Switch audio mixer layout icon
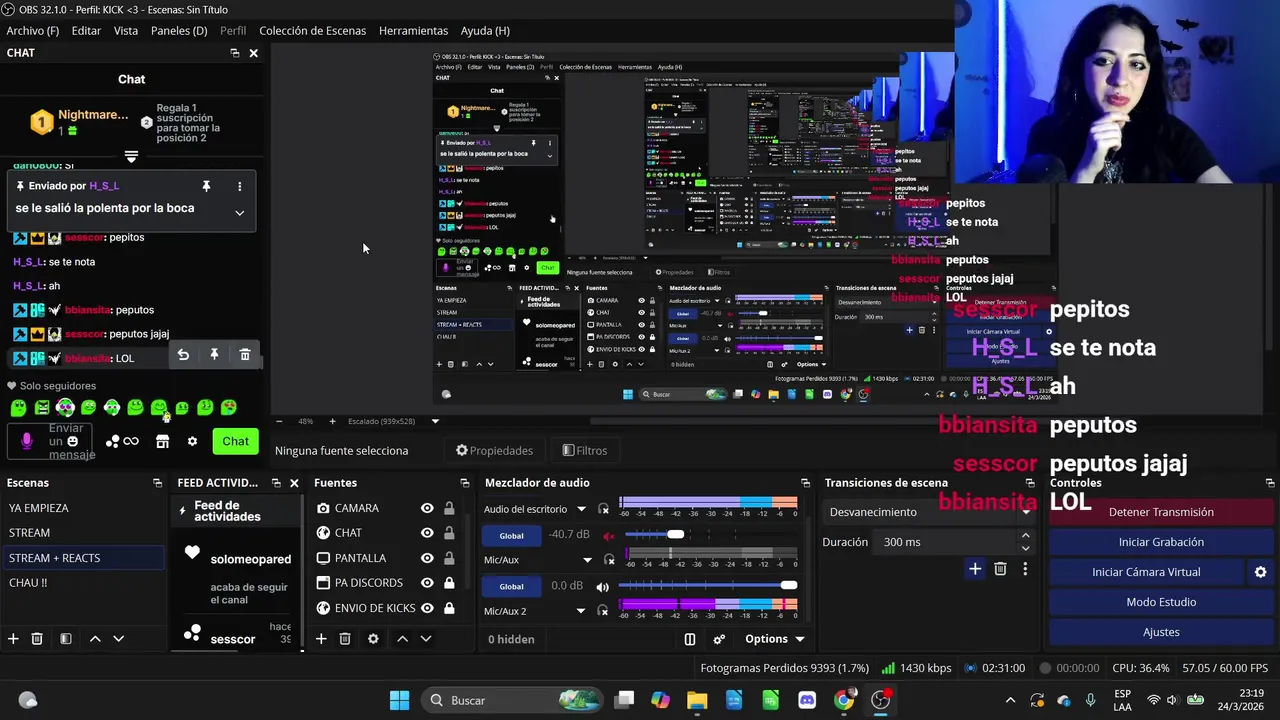The image size is (1280, 720). (x=690, y=639)
